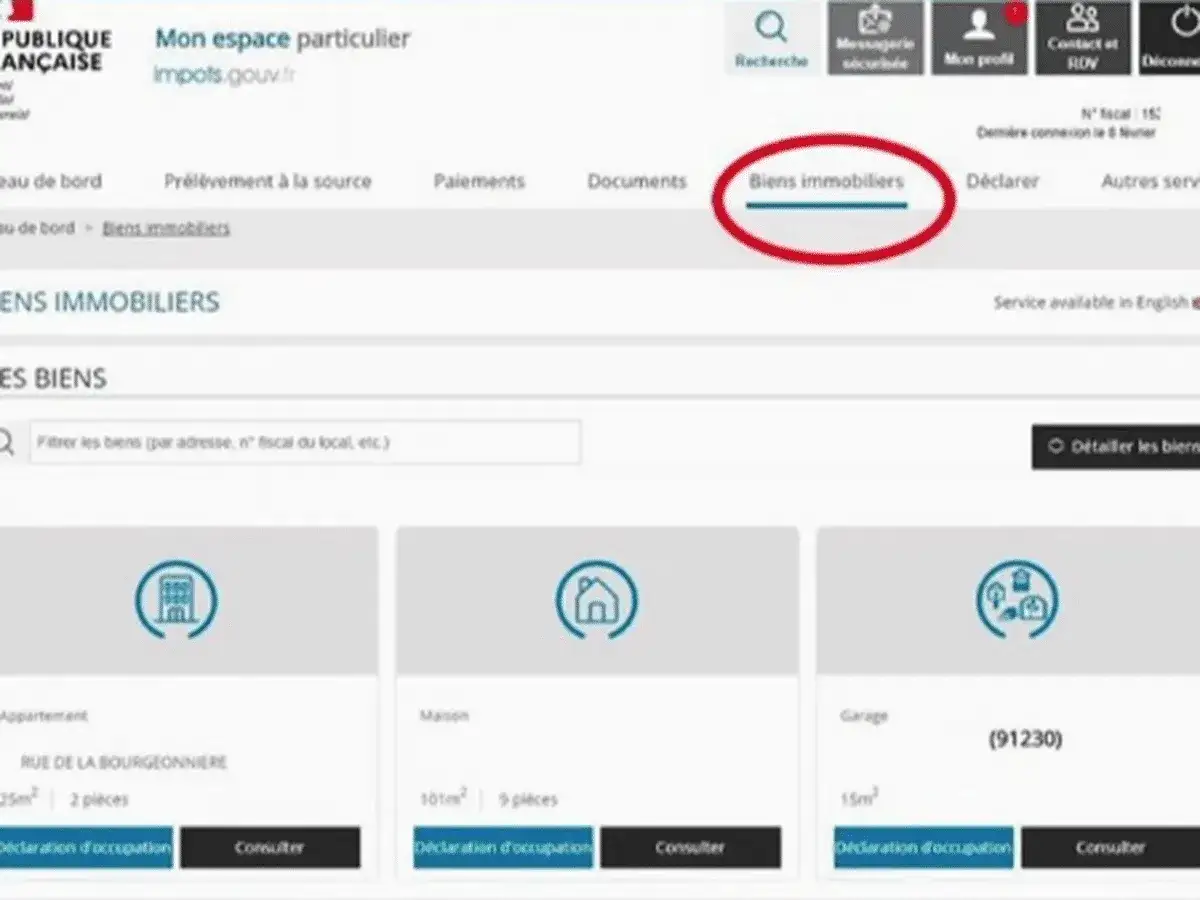Click Consulter for the Garage
Viewport: 1200px width, 900px height.
click(x=1110, y=847)
